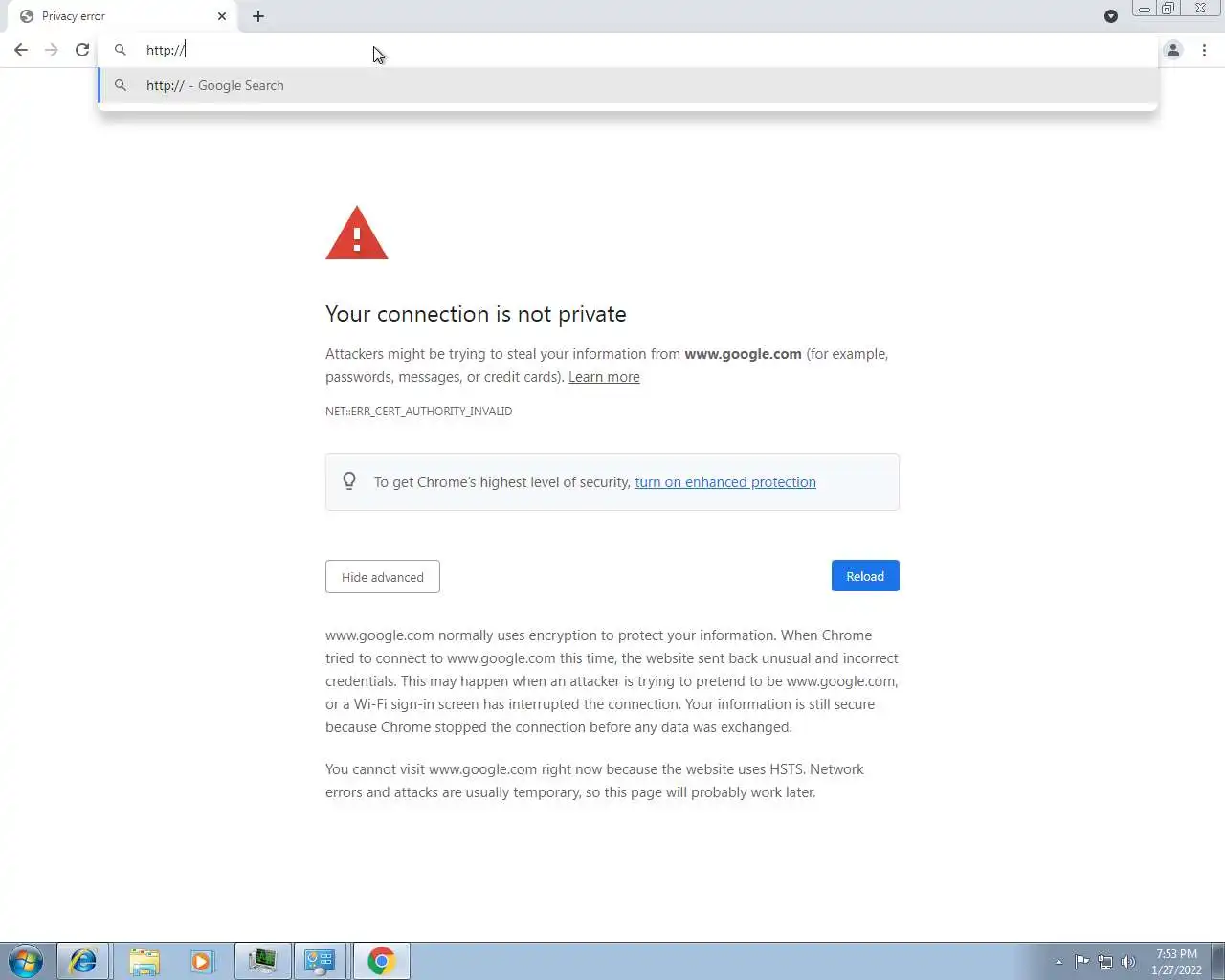Image resolution: width=1225 pixels, height=980 pixels.
Task: Launch Internet Explorer from taskbar
Action: point(83,961)
